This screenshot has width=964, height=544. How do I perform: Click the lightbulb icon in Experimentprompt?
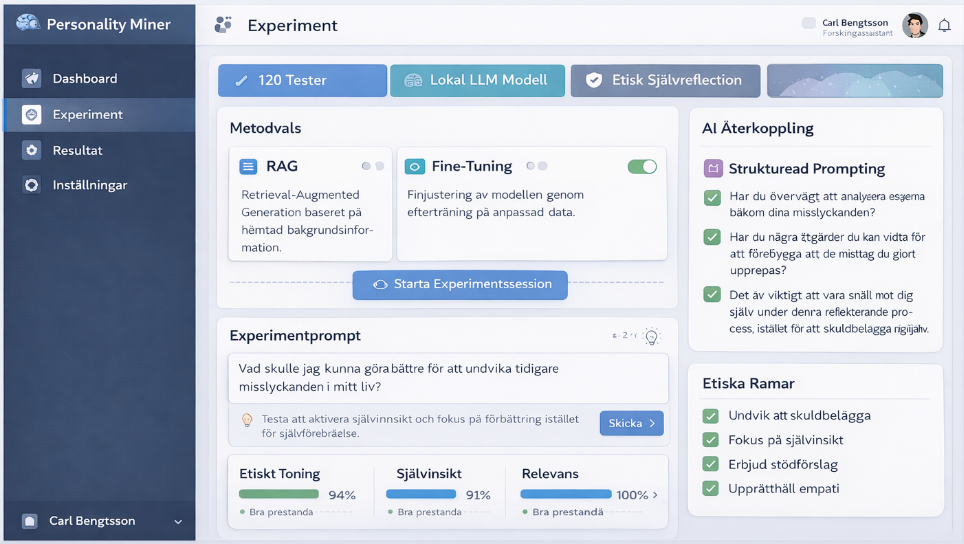coord(652,337)
